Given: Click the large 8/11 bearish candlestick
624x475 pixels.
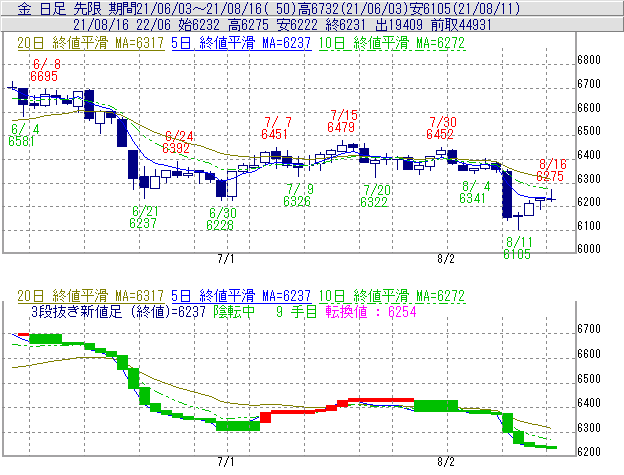Looking at the screenshot, I should click(x=507, y=194).
